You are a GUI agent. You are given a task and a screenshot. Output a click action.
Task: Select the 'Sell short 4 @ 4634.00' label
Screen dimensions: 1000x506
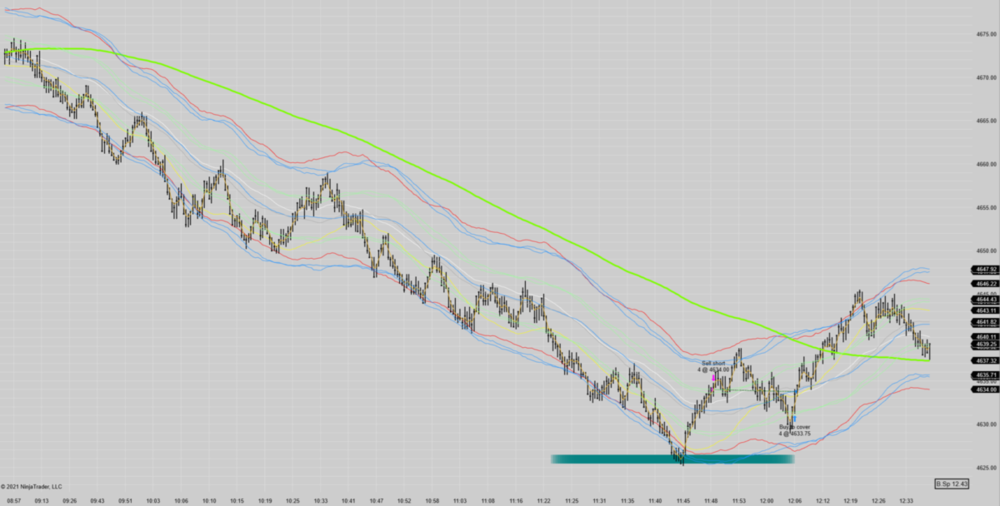coord(713,366)
